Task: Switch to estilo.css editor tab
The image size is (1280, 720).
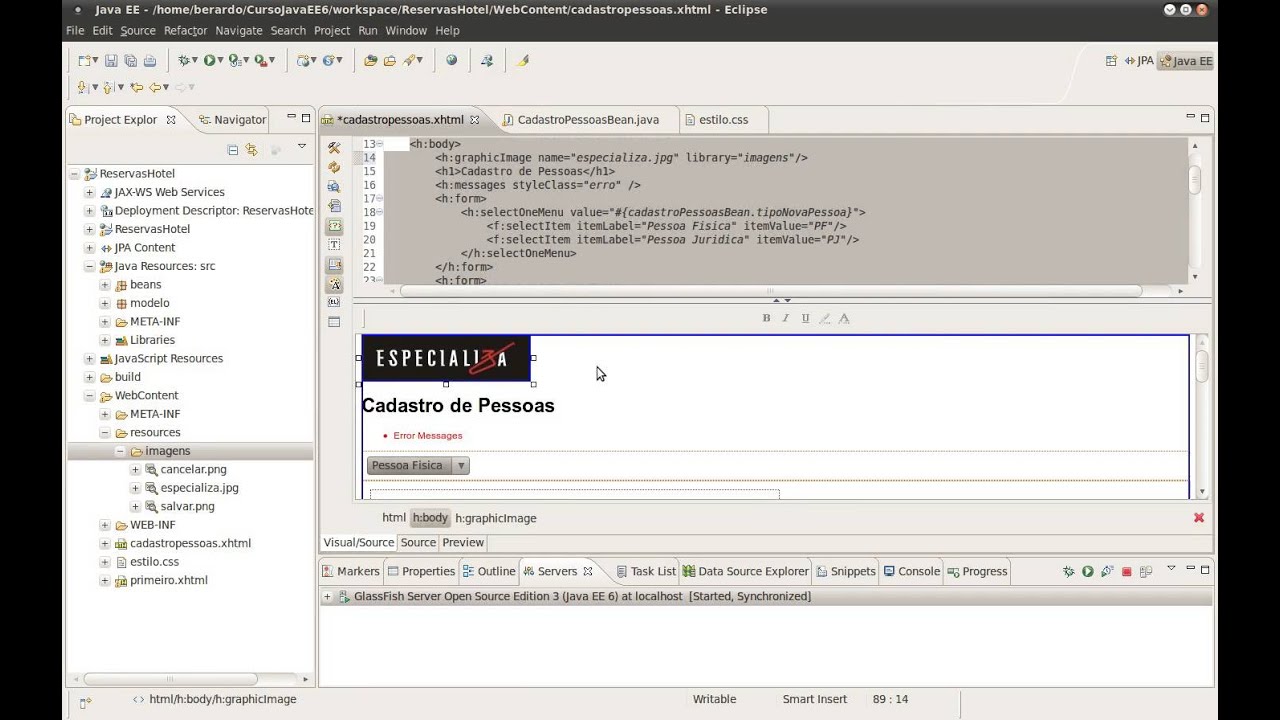Action: click(723, 120)
